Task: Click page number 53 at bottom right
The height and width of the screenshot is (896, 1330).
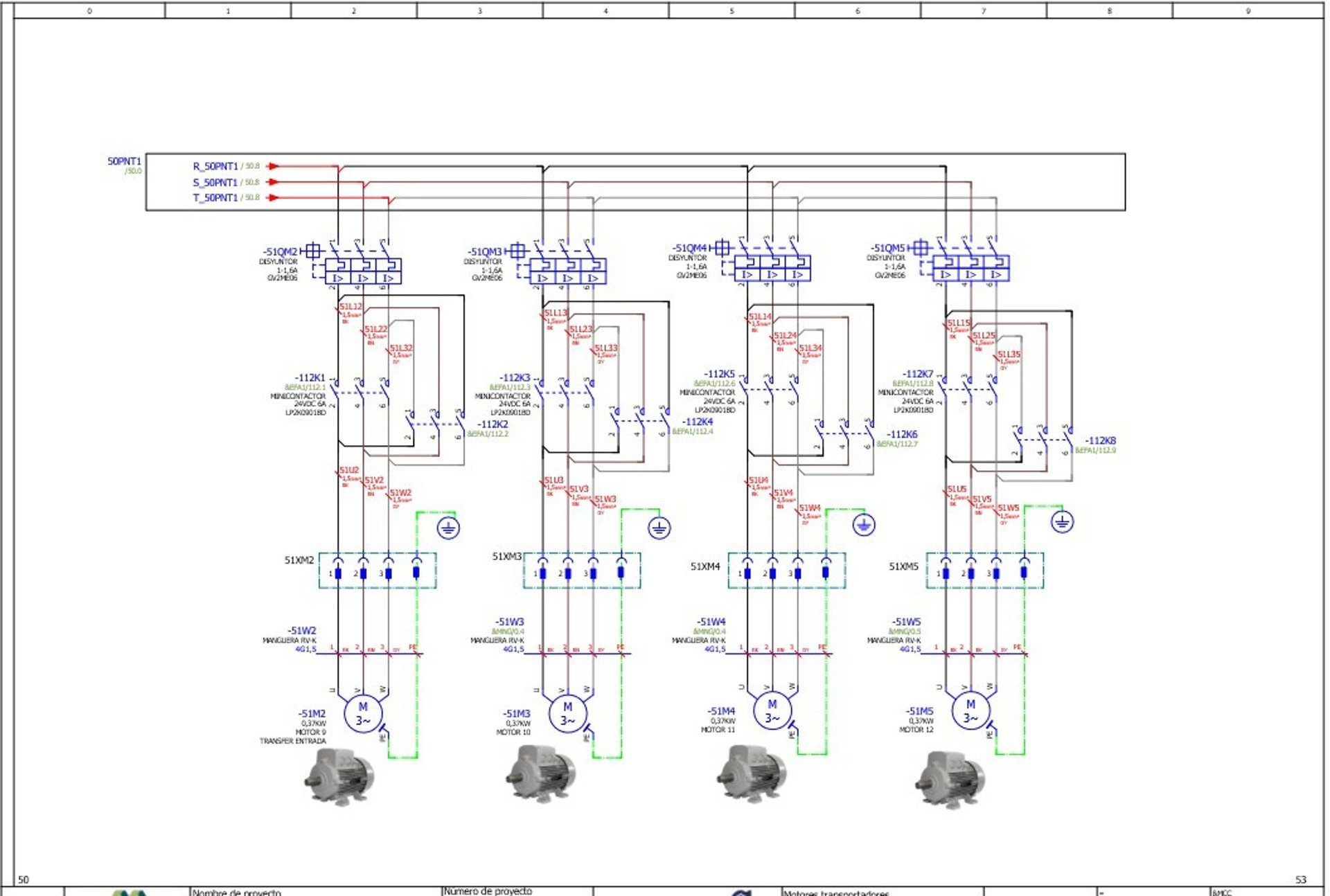Action: (x=1300, y=879)
